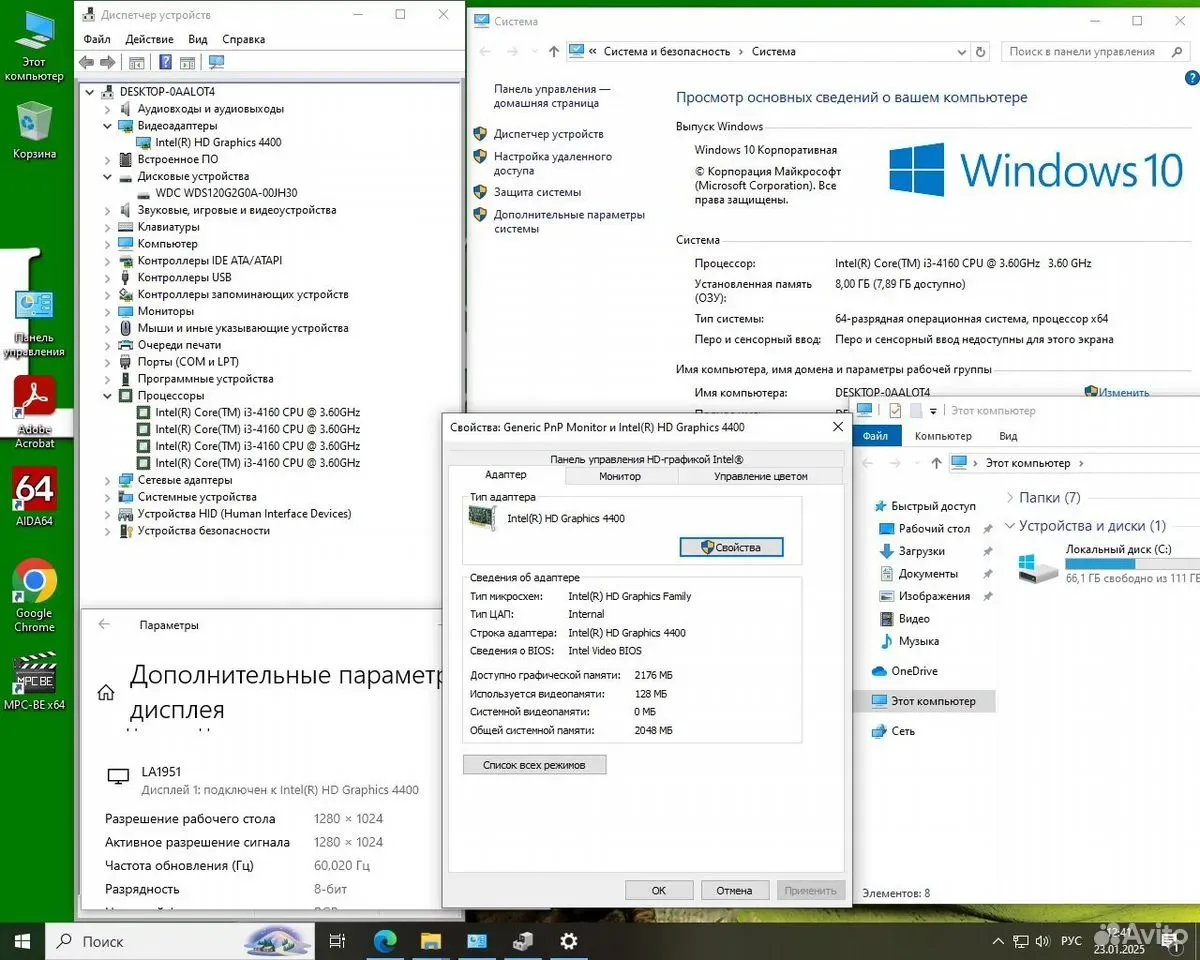The height and width of the screenshot is (960, 1200).
Task: Show hidden tray icons chevron
Action: point(997,941)
